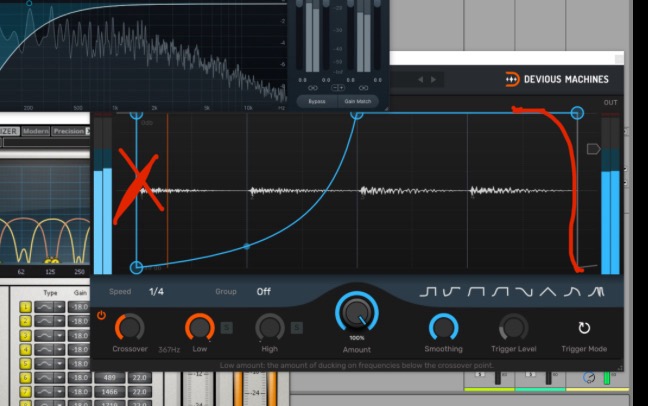Toggle EQ band 6 yellow button

pos(25,377)
